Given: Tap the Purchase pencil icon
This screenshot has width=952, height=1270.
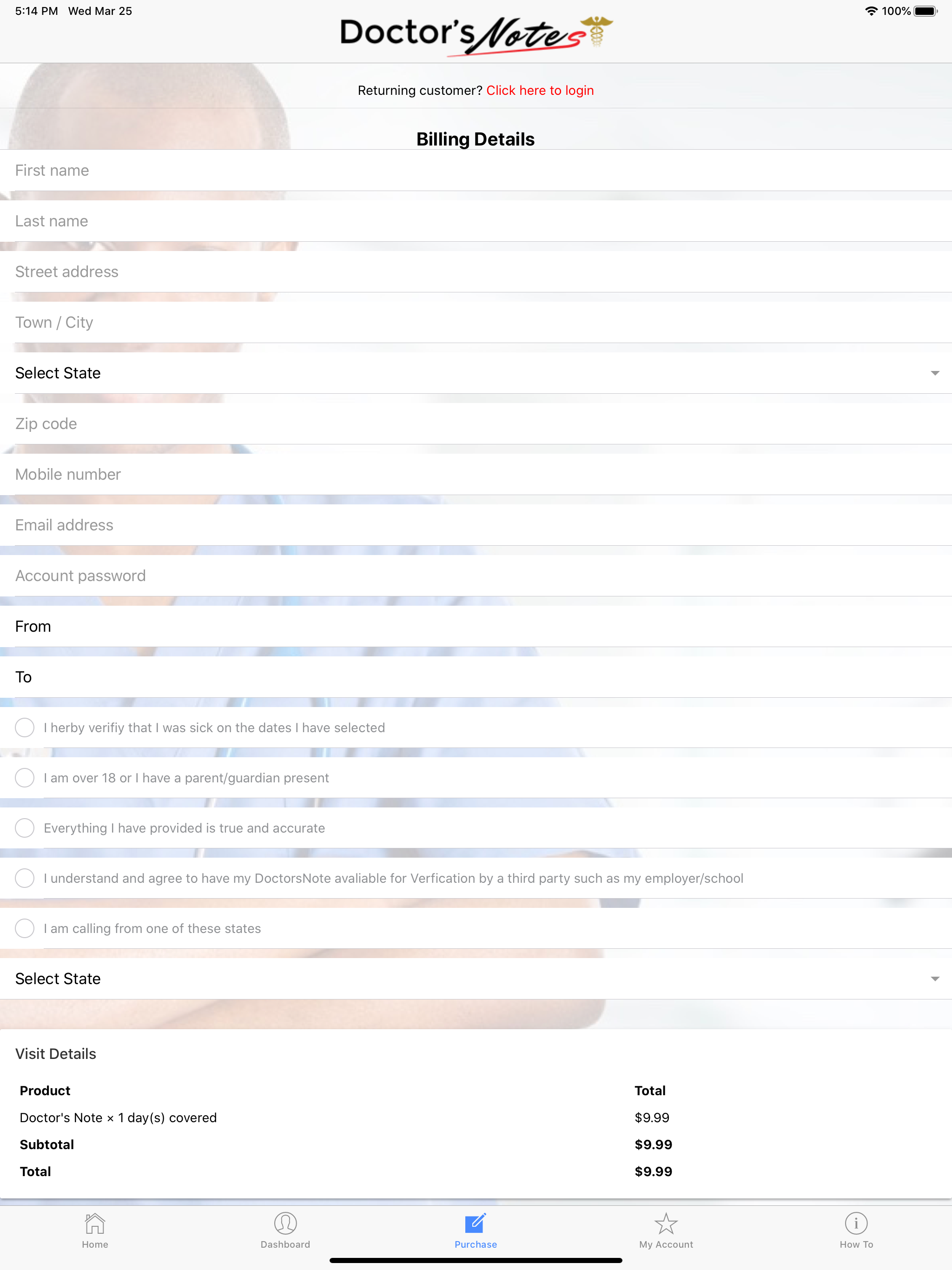Looking at the screenshot, I should 476,1223.
